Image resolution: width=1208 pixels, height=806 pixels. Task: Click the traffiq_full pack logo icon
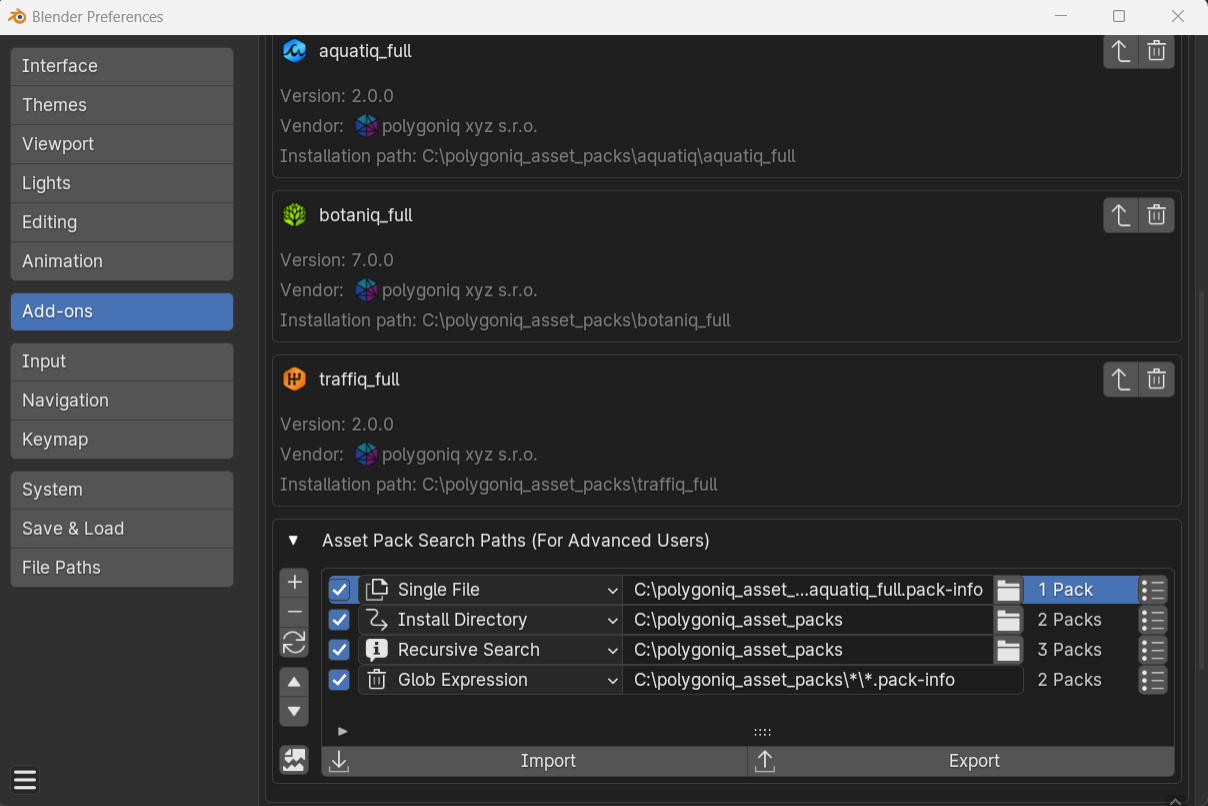pyautogui.click(x=294, y=379)
